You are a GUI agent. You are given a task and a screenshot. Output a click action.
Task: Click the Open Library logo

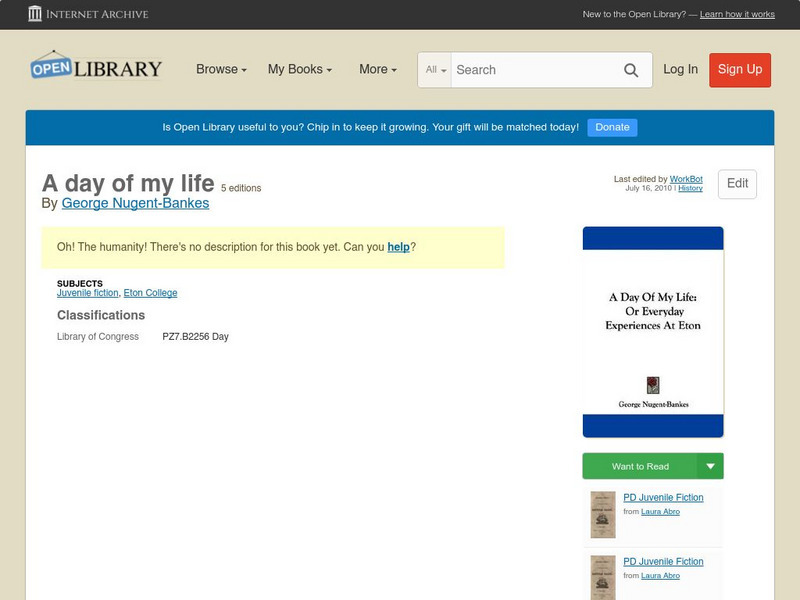click(95, 66)
